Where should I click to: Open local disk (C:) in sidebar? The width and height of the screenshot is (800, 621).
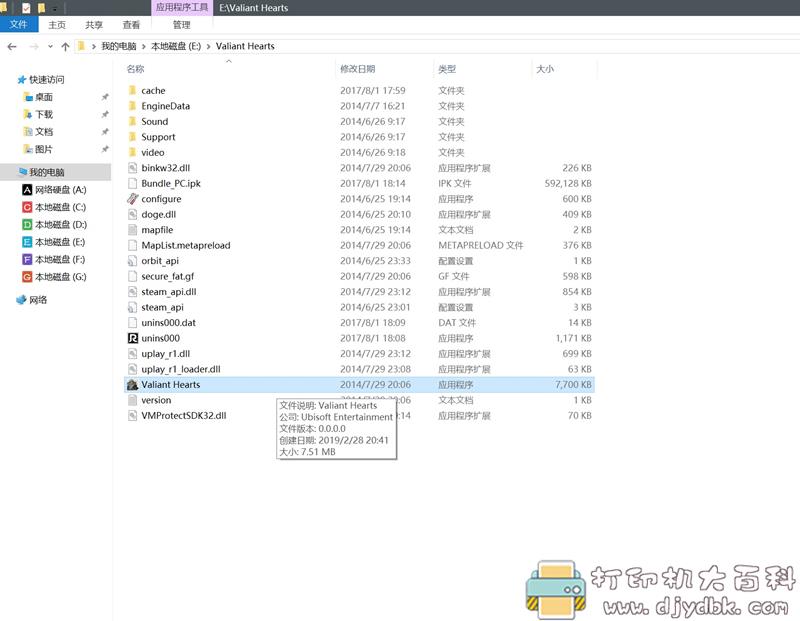[x=54, y=207]
